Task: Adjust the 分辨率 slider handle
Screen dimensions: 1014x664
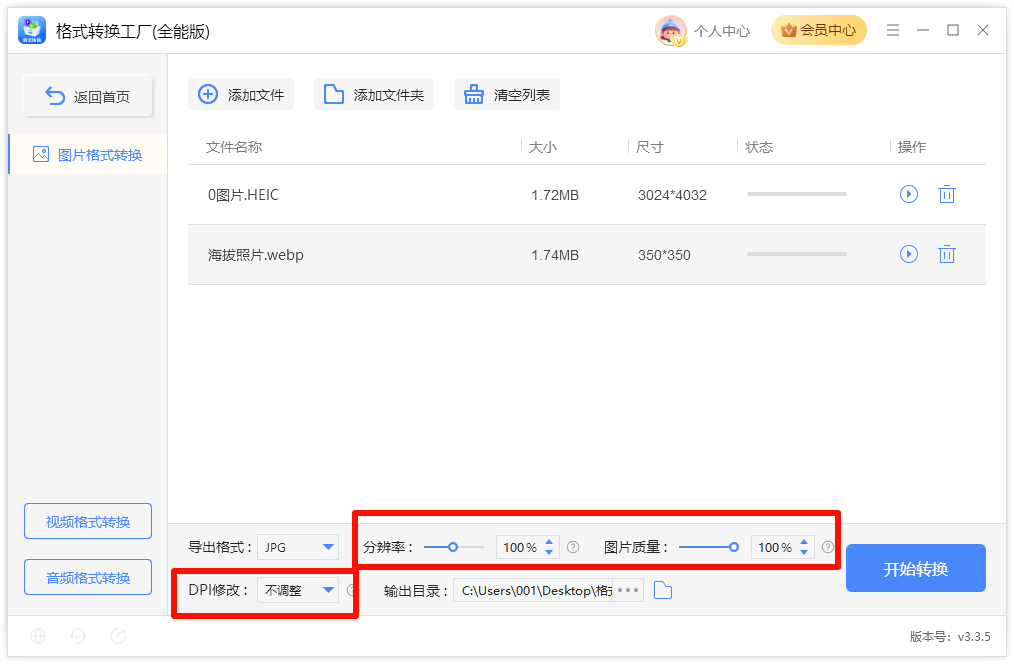Action: click(x=453, y=547)
